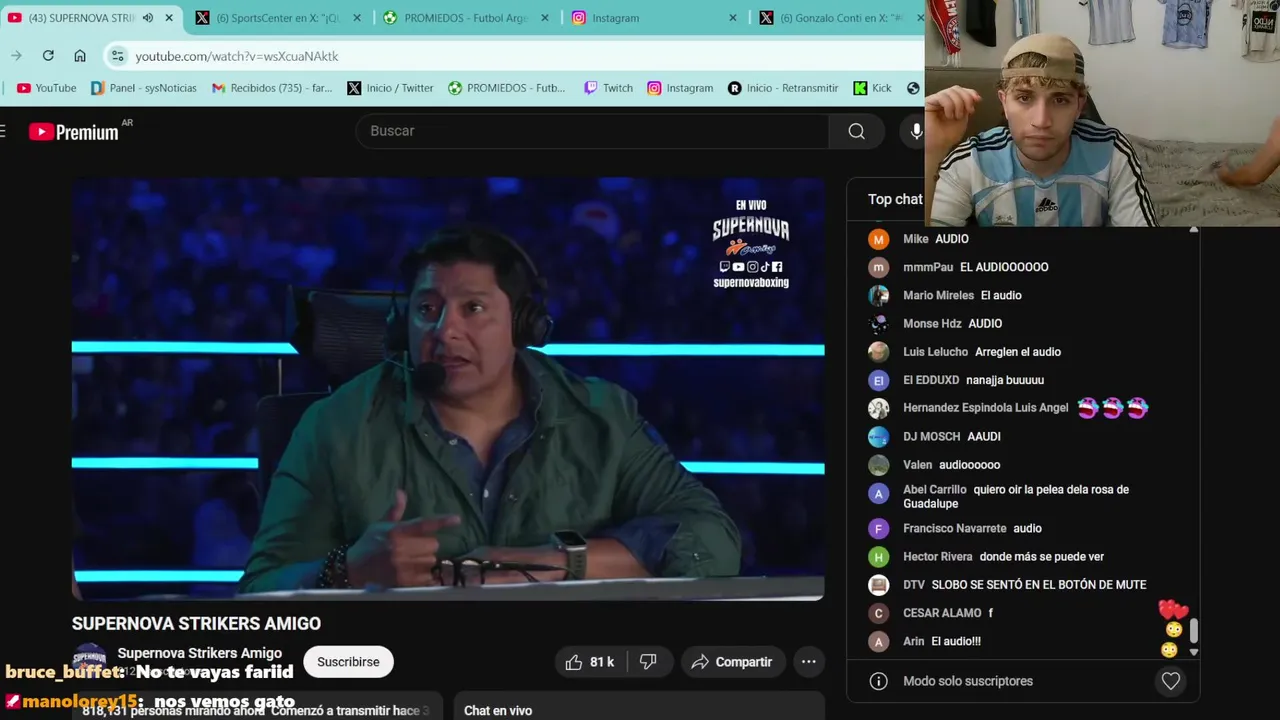
Task: Open the Twitch bookmark
Action: 608,88
